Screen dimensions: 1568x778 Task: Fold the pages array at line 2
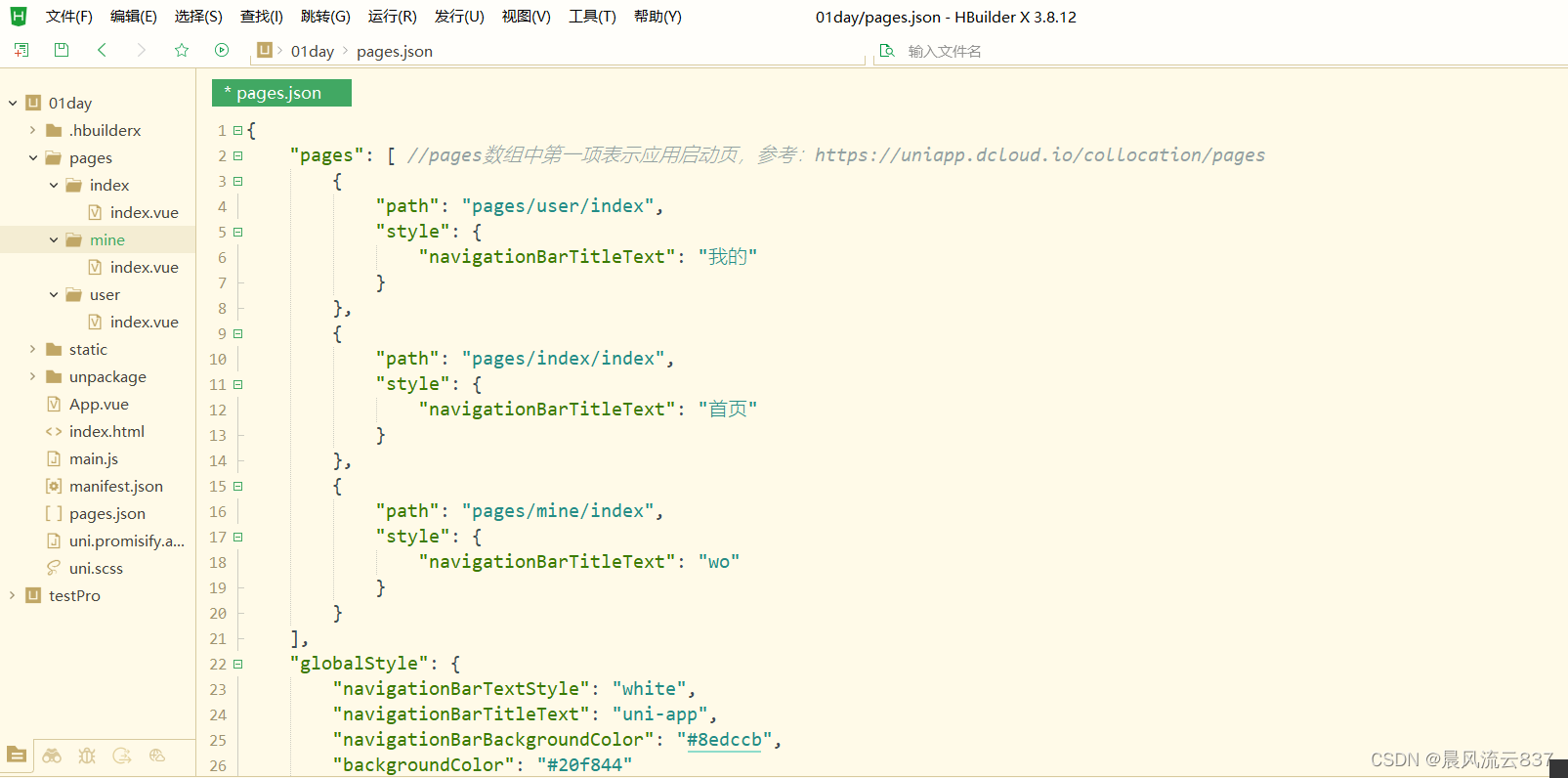237,155
